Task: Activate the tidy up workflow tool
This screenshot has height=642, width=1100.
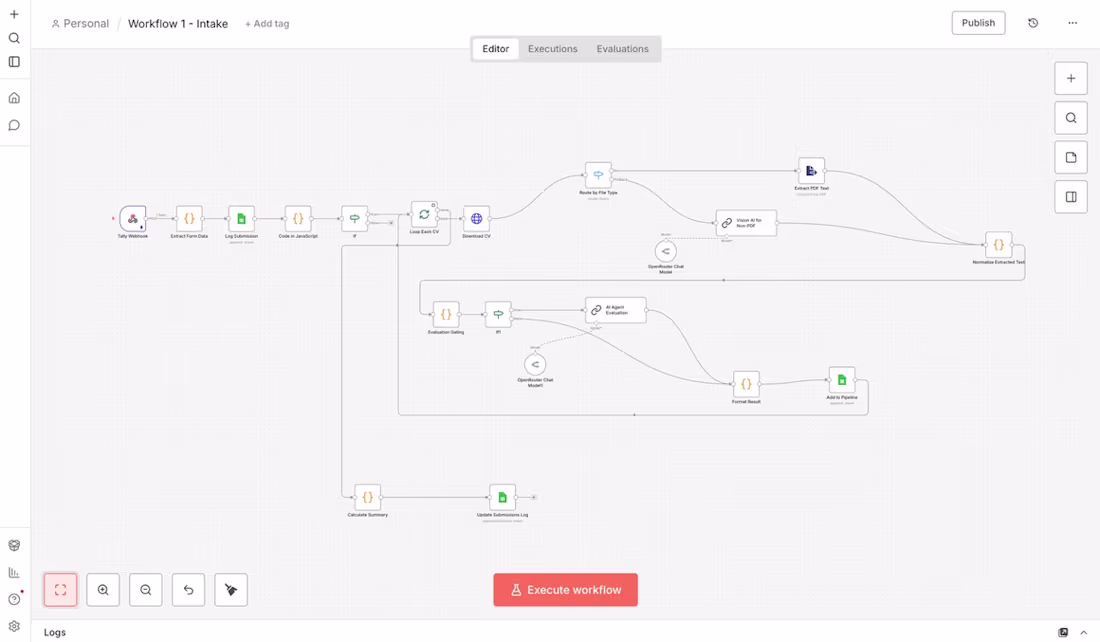Action: 231,589
